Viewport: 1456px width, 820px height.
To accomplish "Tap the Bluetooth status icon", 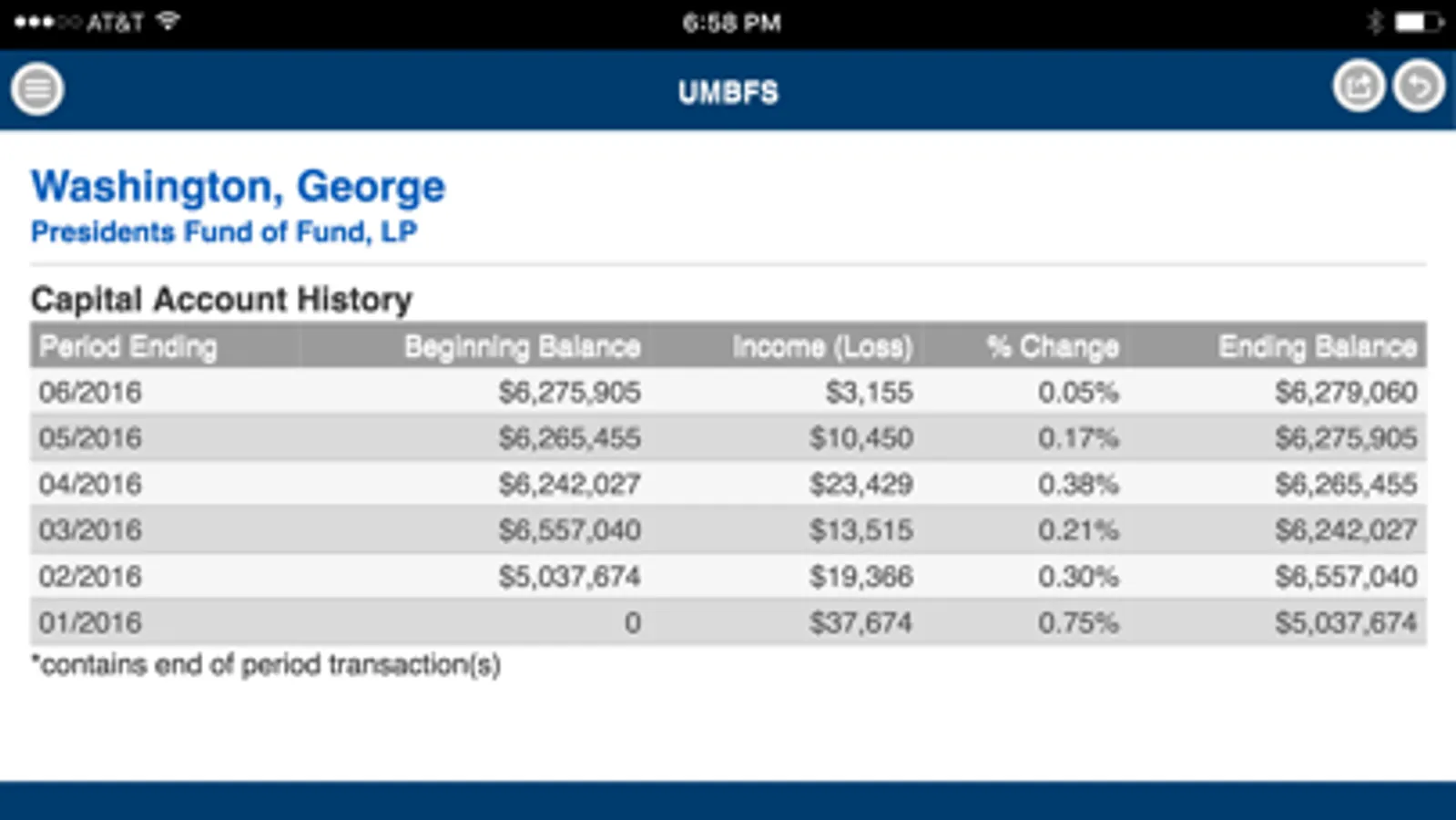I will point(1375,22).
